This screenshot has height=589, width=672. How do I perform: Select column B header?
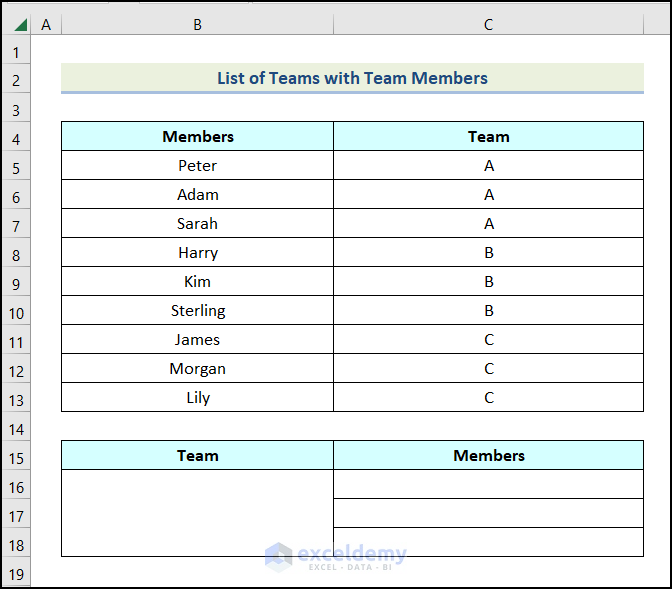(x=197, y=25)
